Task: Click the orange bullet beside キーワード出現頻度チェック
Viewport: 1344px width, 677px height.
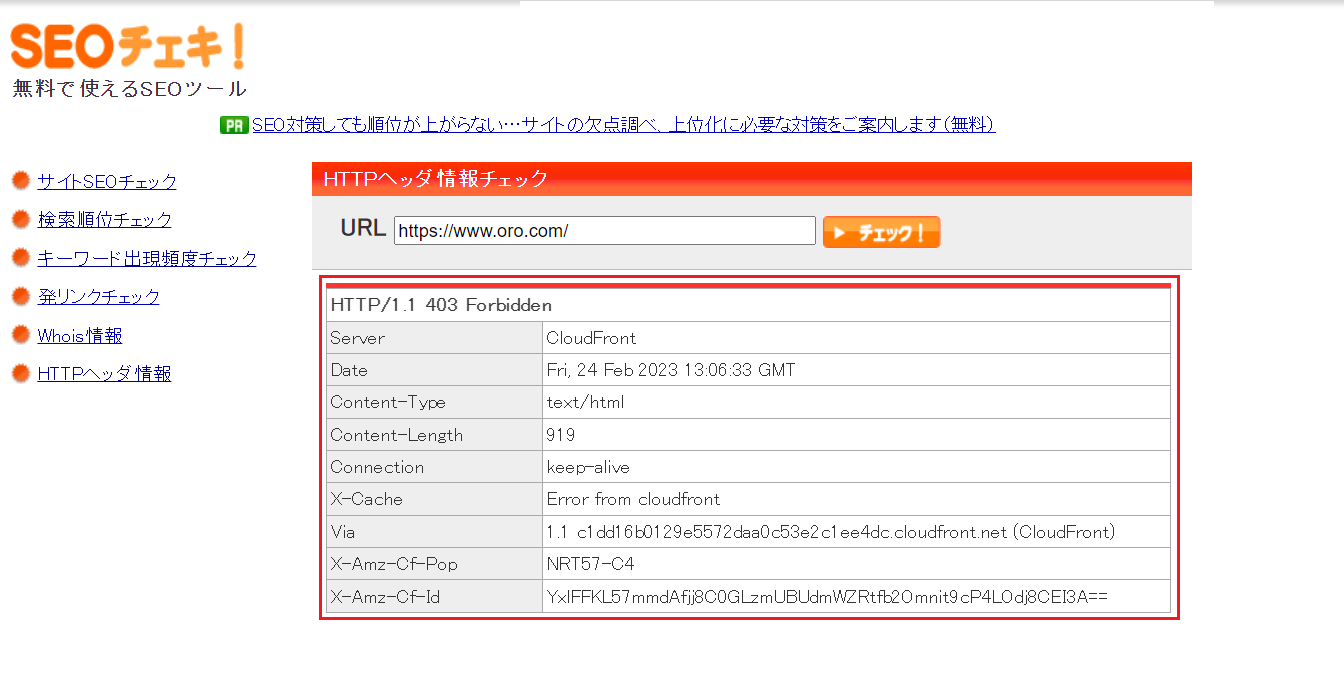Action: coord(20,257)
